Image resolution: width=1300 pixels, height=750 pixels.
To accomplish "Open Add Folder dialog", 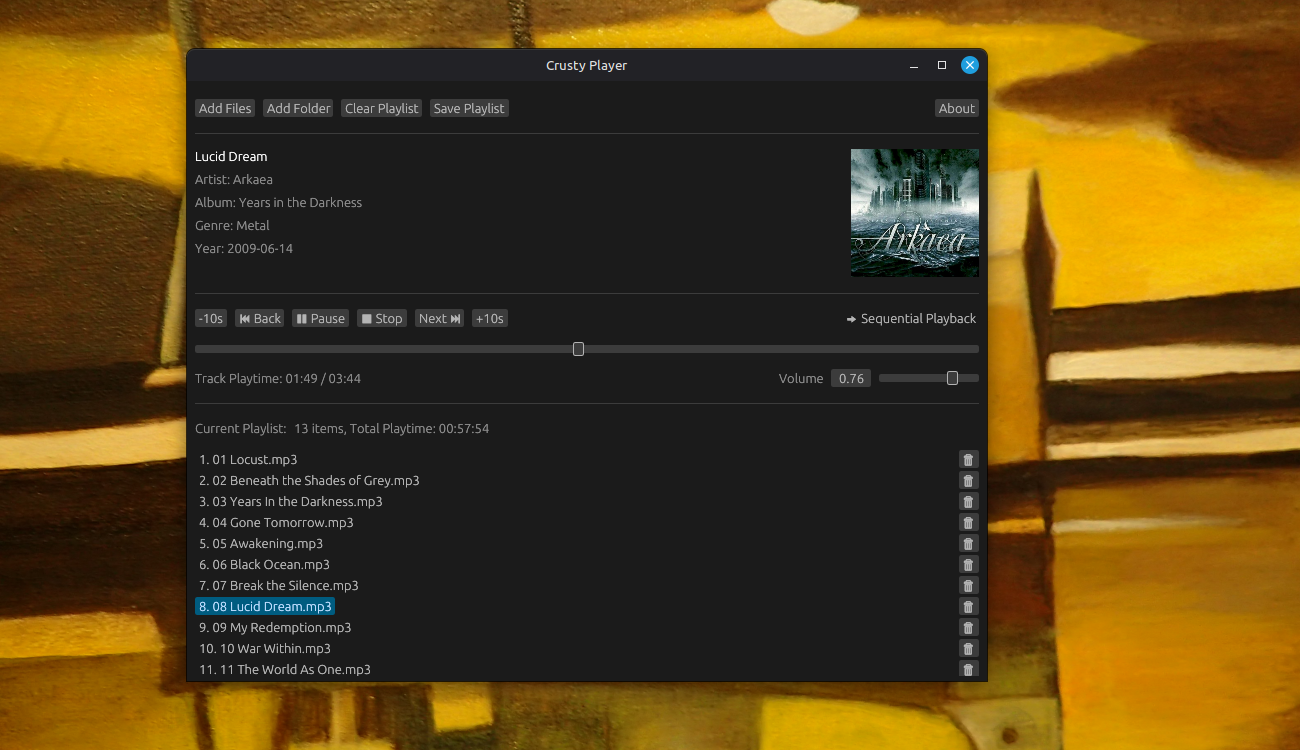I will 298,109.
